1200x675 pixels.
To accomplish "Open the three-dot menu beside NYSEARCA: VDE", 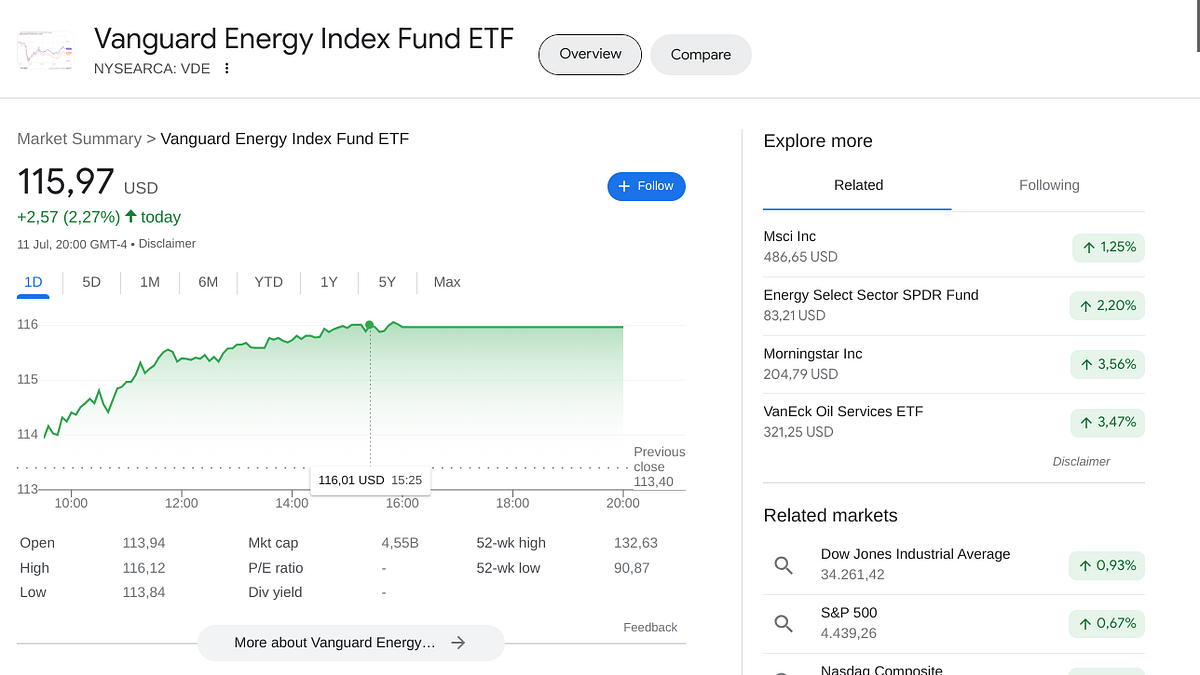I will tap(226, 68).
